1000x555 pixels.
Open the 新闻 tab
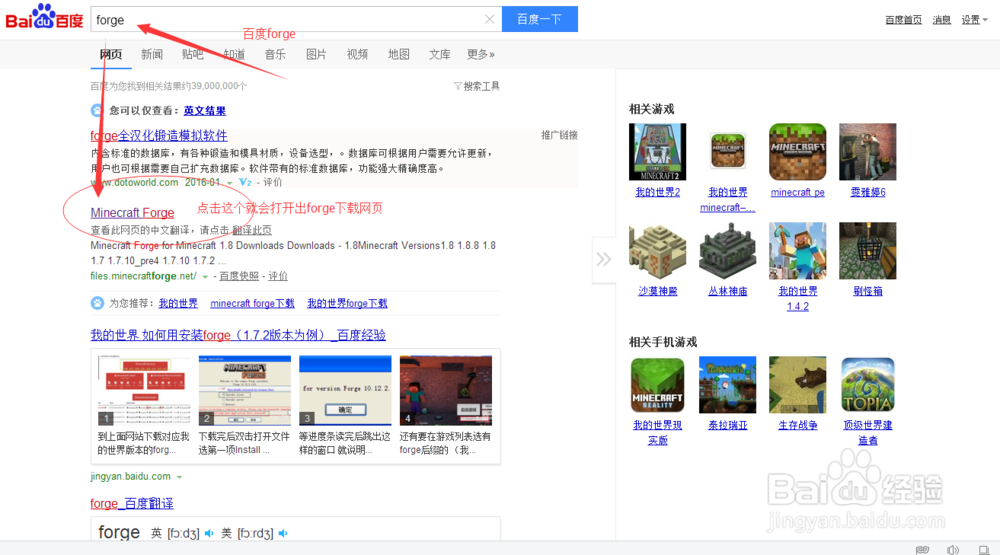click(x=152, y=54)
